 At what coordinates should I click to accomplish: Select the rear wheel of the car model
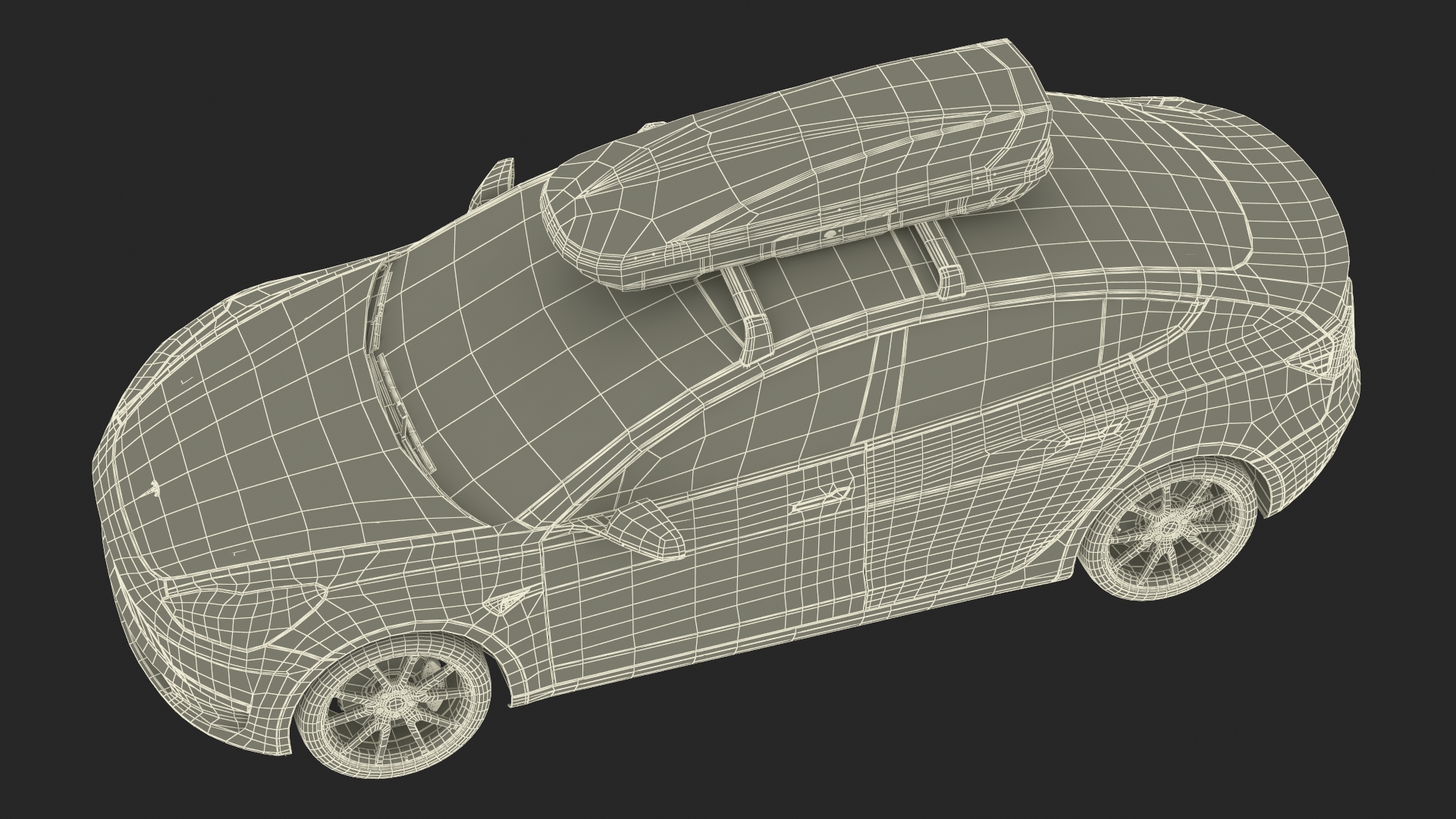tap(1169, 527)
